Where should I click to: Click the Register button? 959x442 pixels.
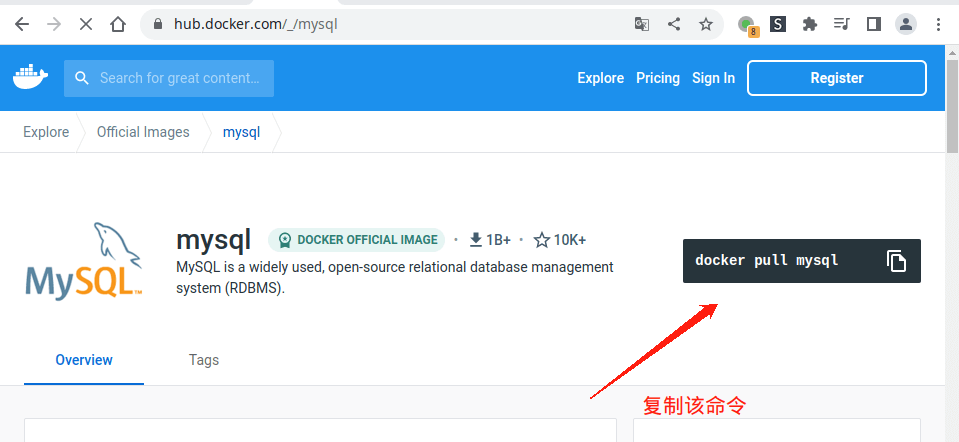pyautogui.click(x=837, y=78)
